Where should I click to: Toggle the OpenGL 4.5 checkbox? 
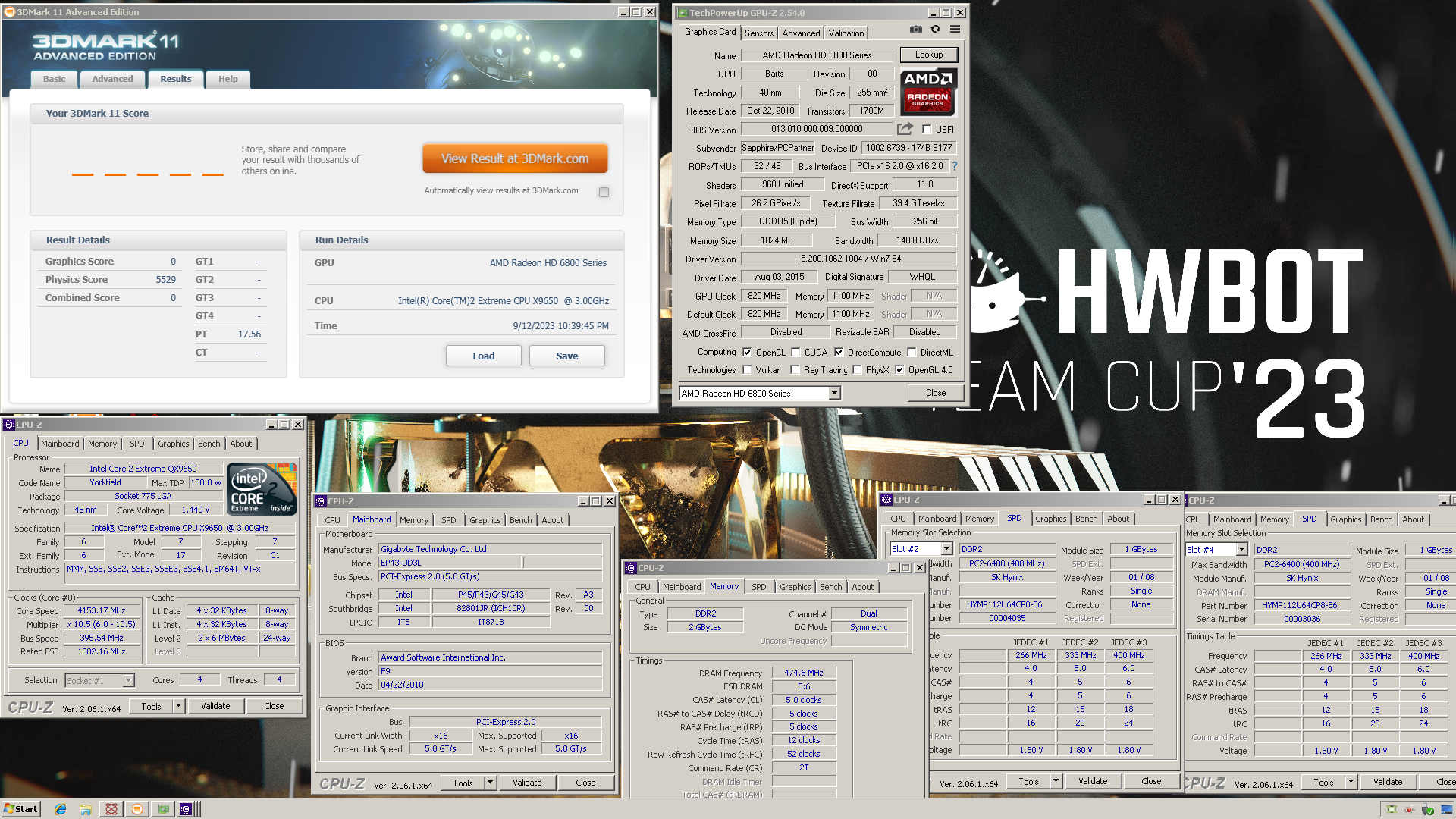[899, 370]
